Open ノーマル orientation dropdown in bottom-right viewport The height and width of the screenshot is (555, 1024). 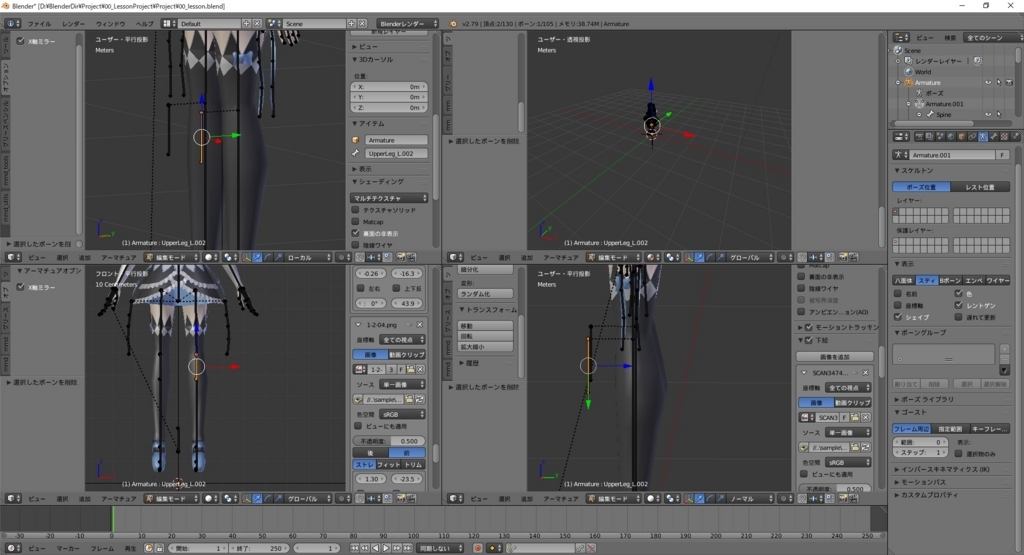(x=751, y=499)
